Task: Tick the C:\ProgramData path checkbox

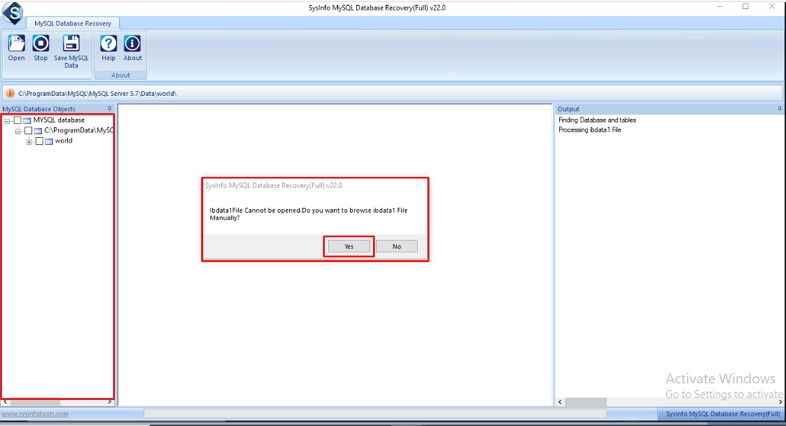Action: [x=28, y=131]
